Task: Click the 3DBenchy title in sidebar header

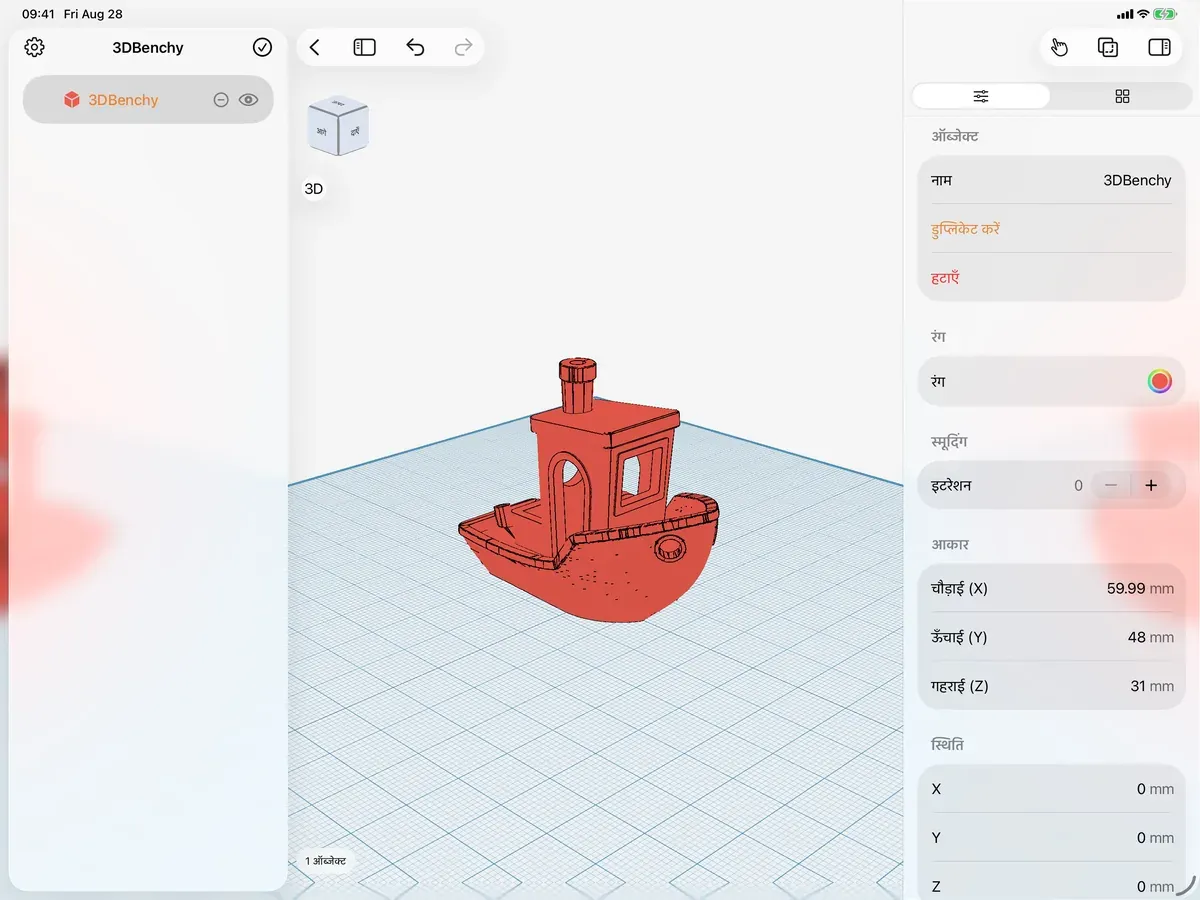Action: 148,47
